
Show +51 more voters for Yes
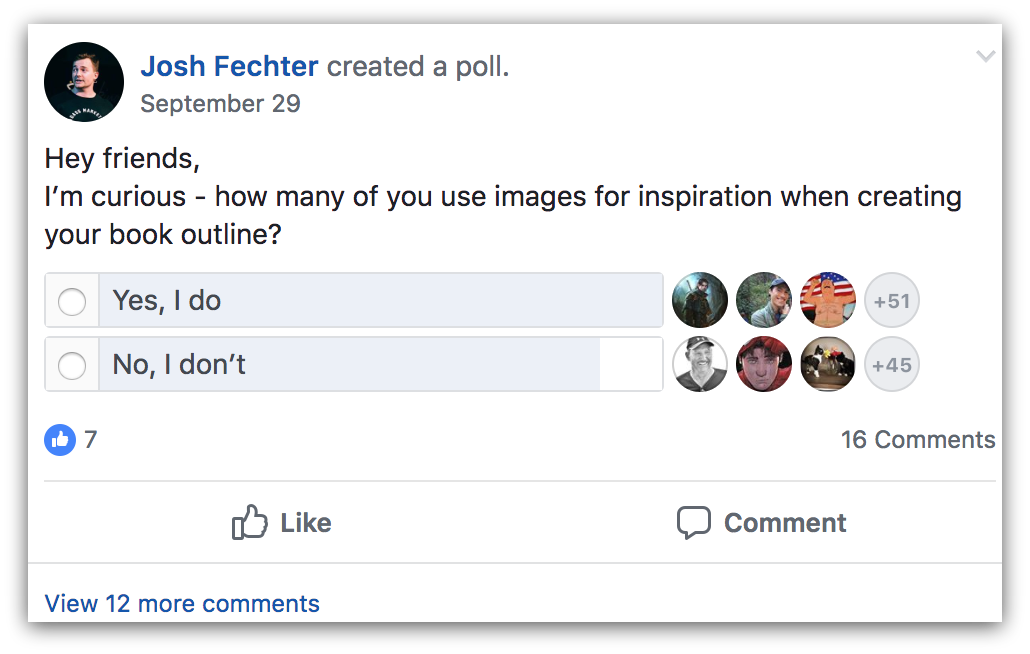tap(891, 301)
